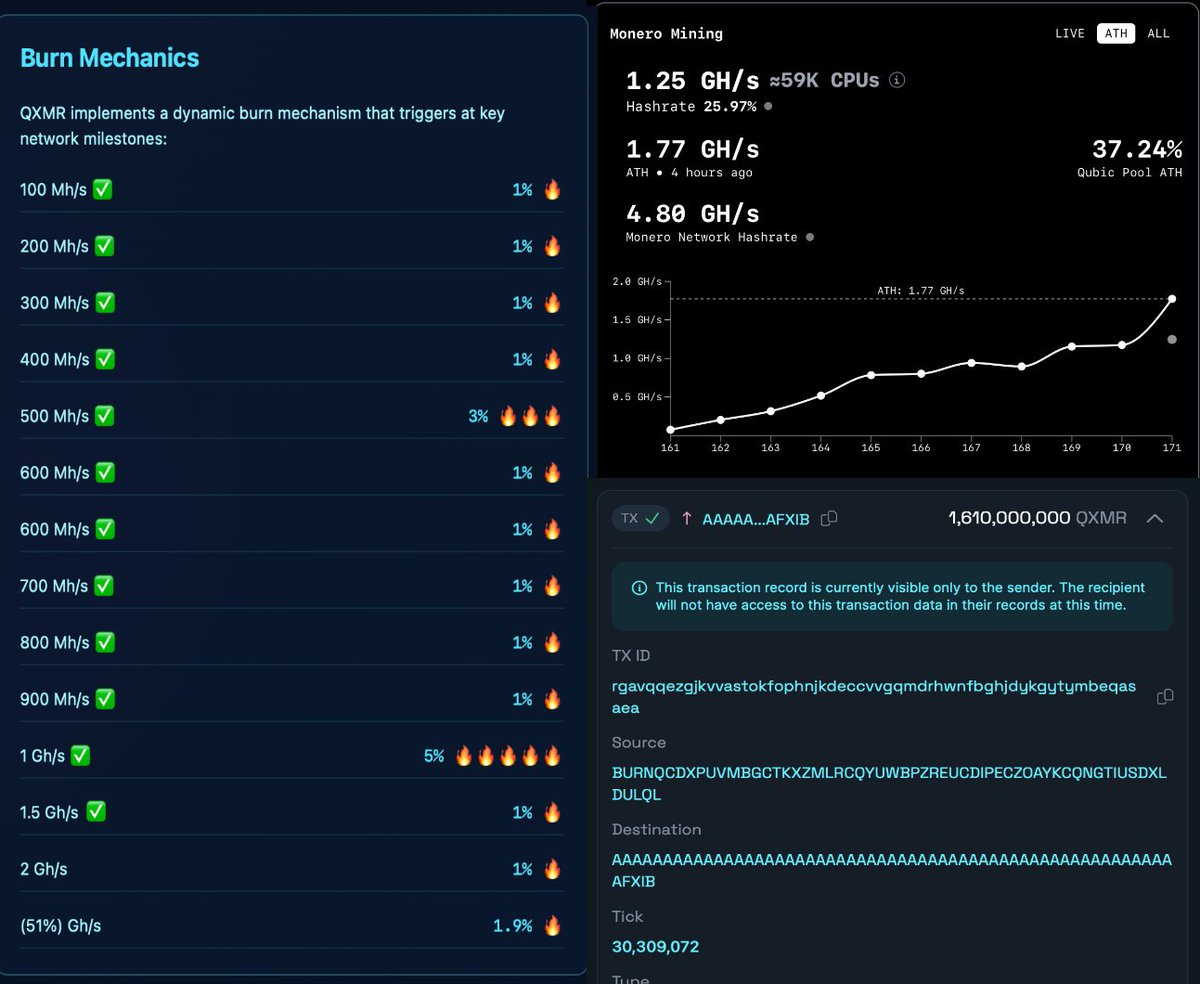Viewport: 1200px width, 984px height.
Task: Click the fire icon in the (51%) Gh/s row
Action: point(552,926)
